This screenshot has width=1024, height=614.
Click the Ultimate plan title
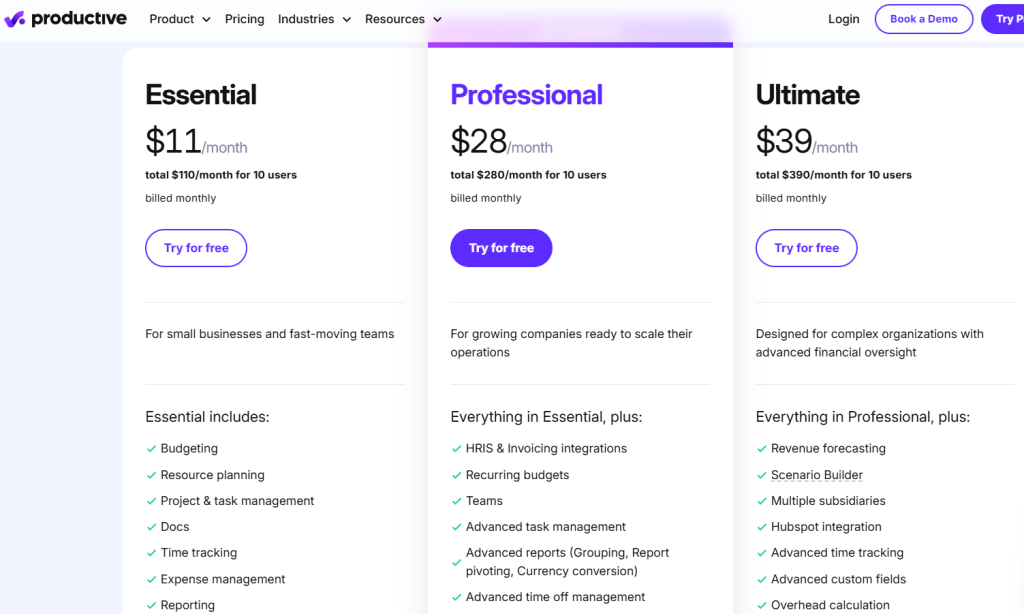click(x=807, y=95)
